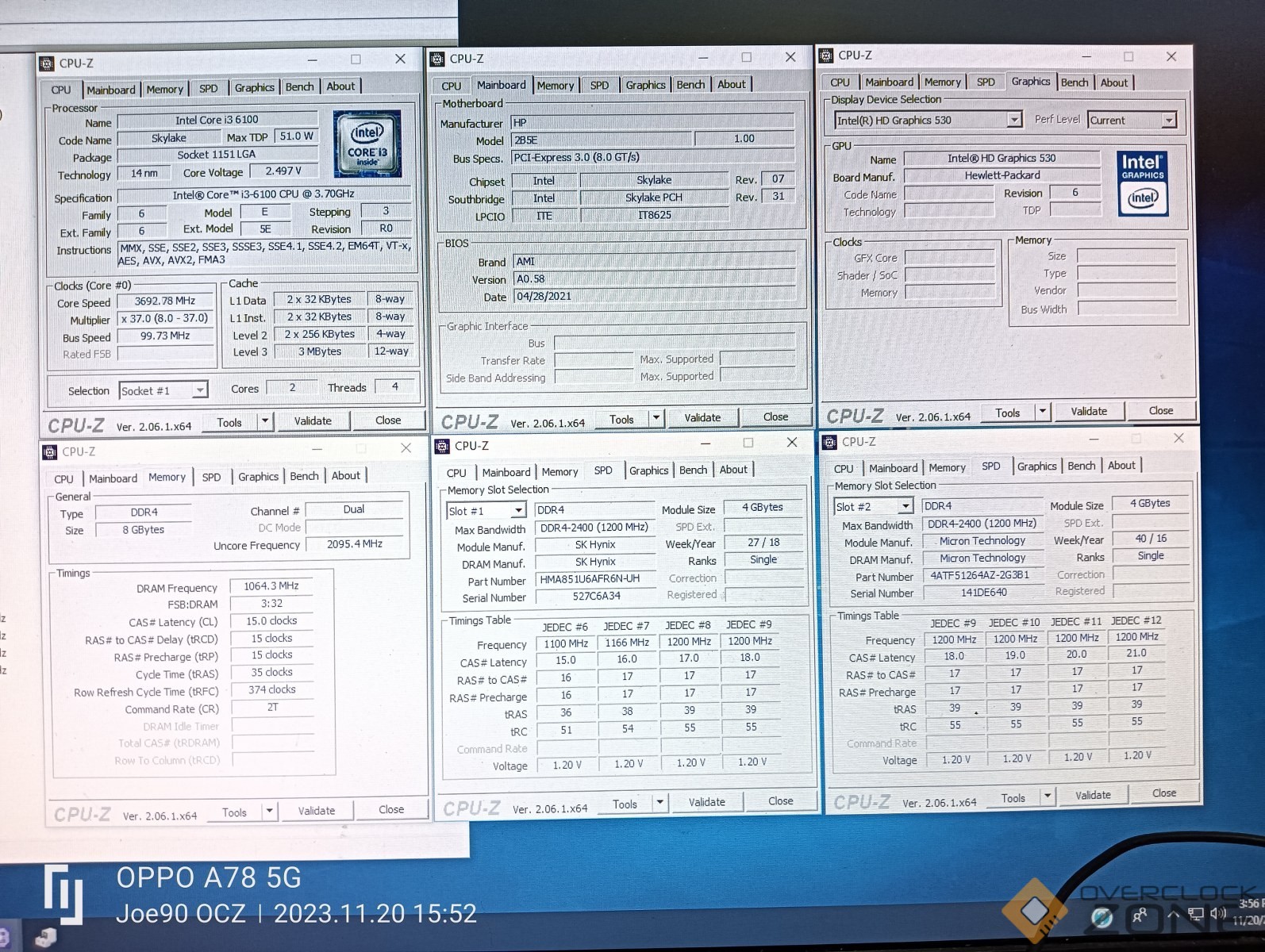Click Validate button in the CPU window
The height and width of the screenshot is (952, 1265).
click(313, 421)
